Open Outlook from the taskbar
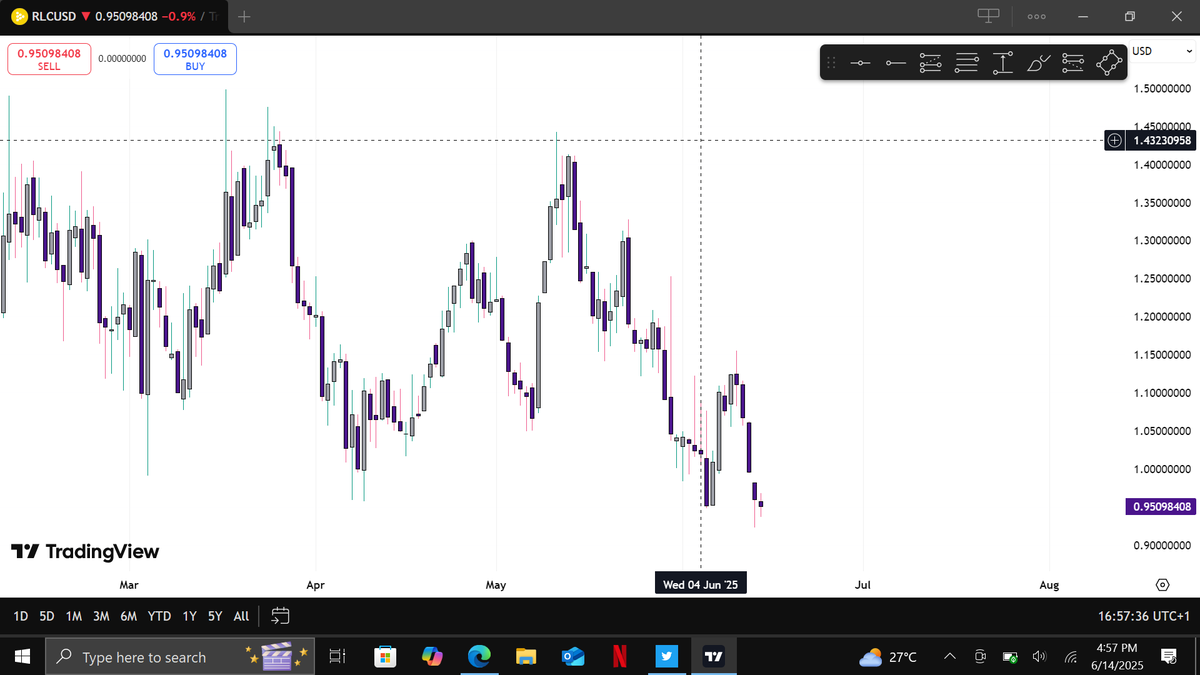 (x=573, y=657)
